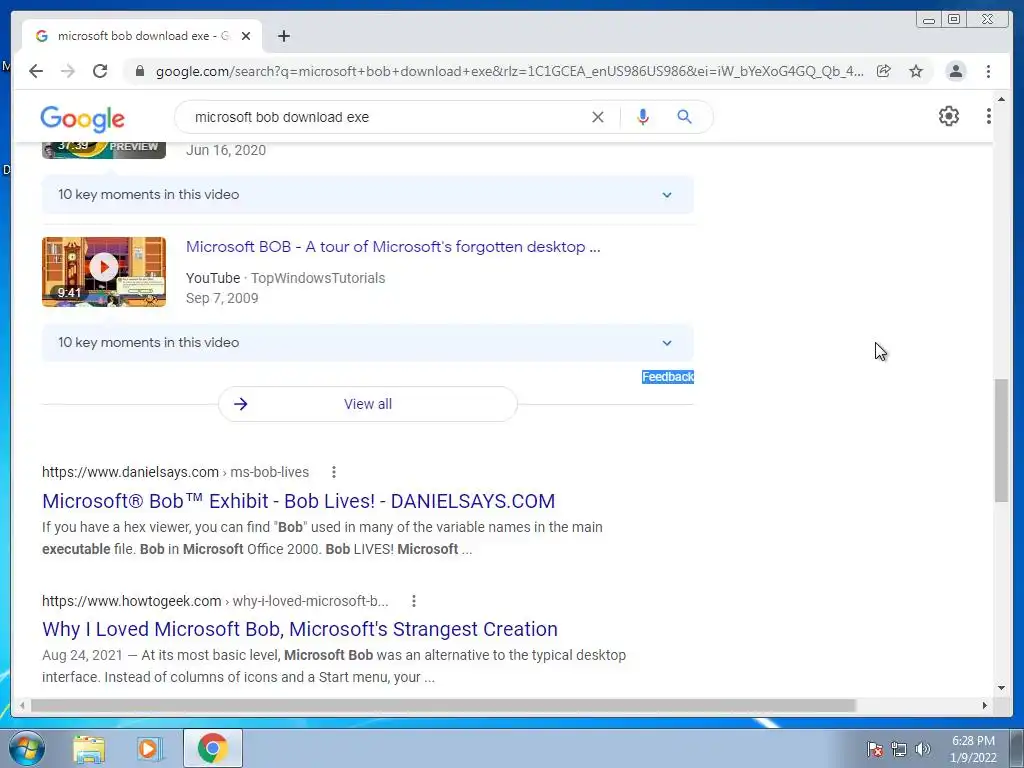Click the Feedback link
Image resolution: width=1024 pixels, height=768 pixels.
tap(667, 377)
